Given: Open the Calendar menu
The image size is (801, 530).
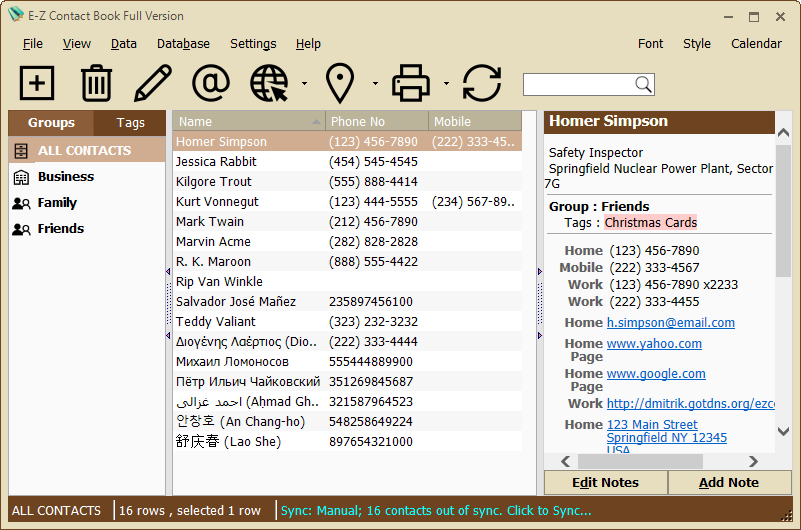Looking at the screenshot, I should coord(756,44).
